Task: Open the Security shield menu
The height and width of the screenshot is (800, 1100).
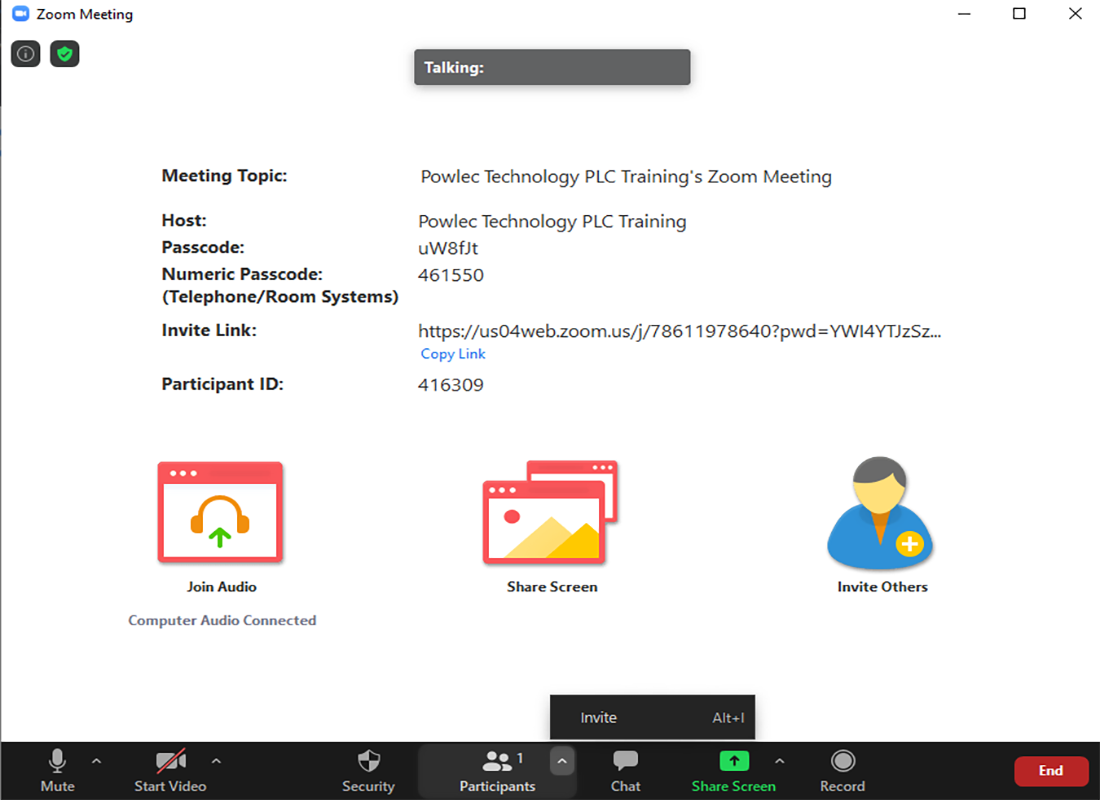Action: 368,771
